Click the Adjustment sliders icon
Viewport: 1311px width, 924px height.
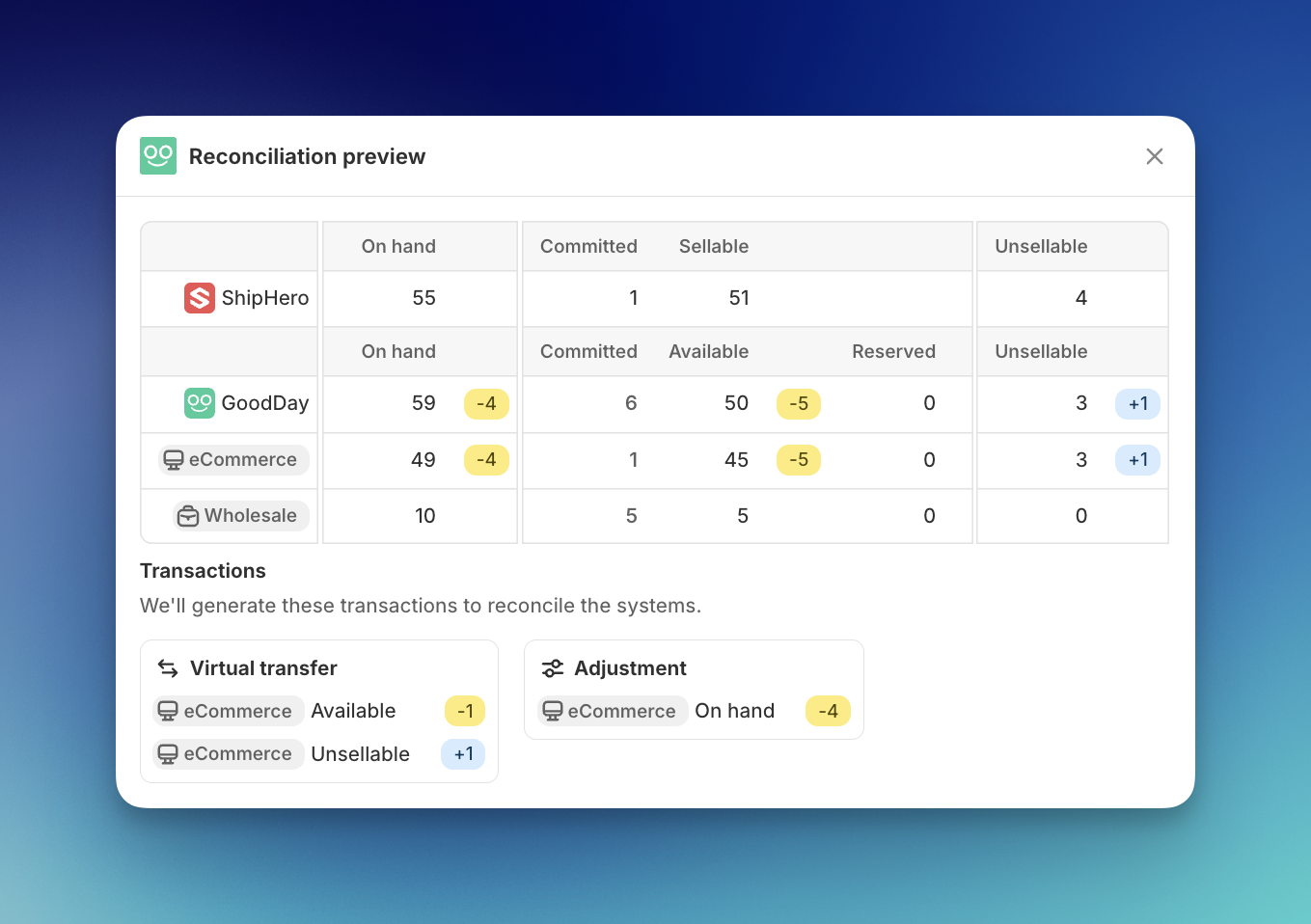[553, 668]
